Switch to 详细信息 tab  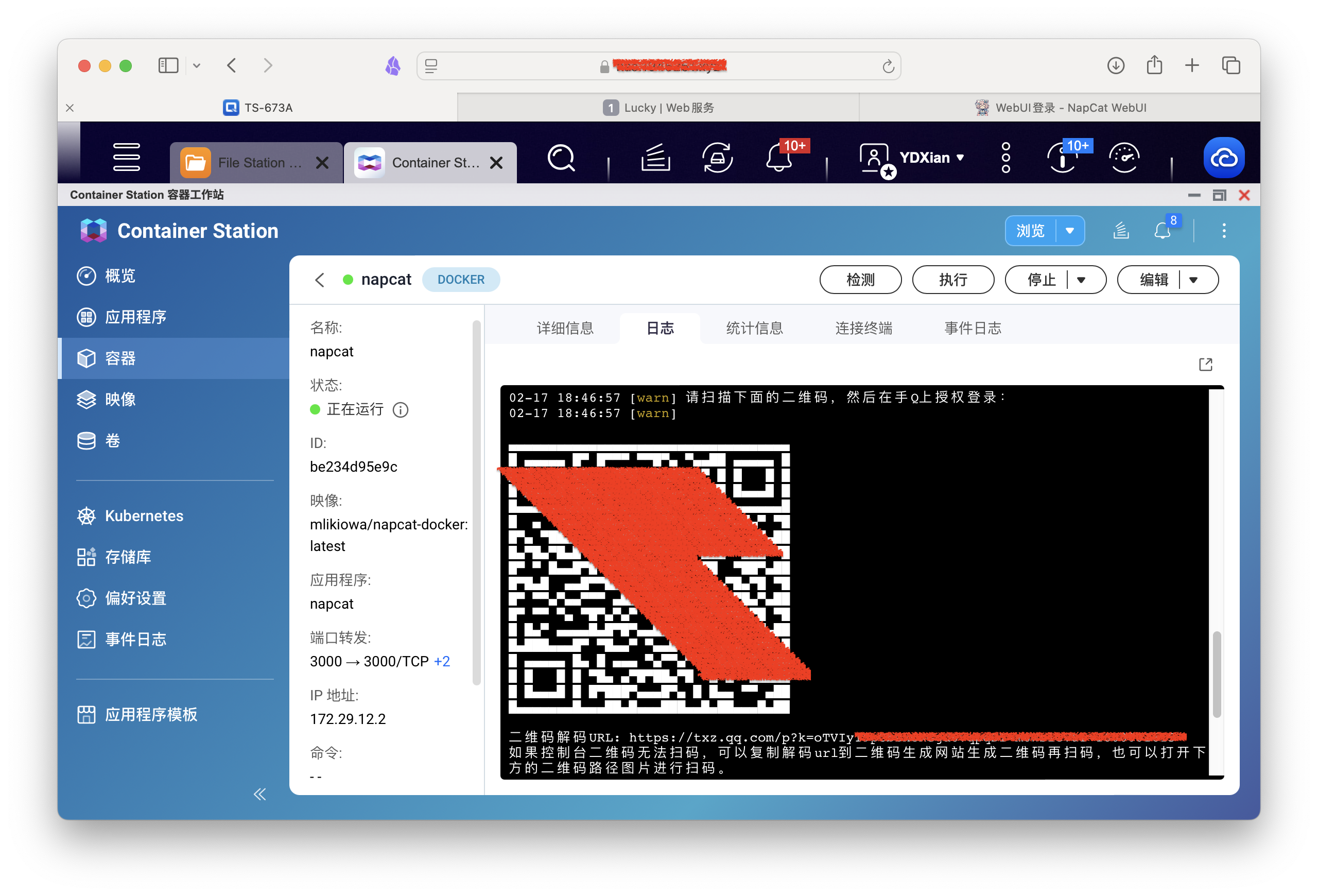(565, 328)
